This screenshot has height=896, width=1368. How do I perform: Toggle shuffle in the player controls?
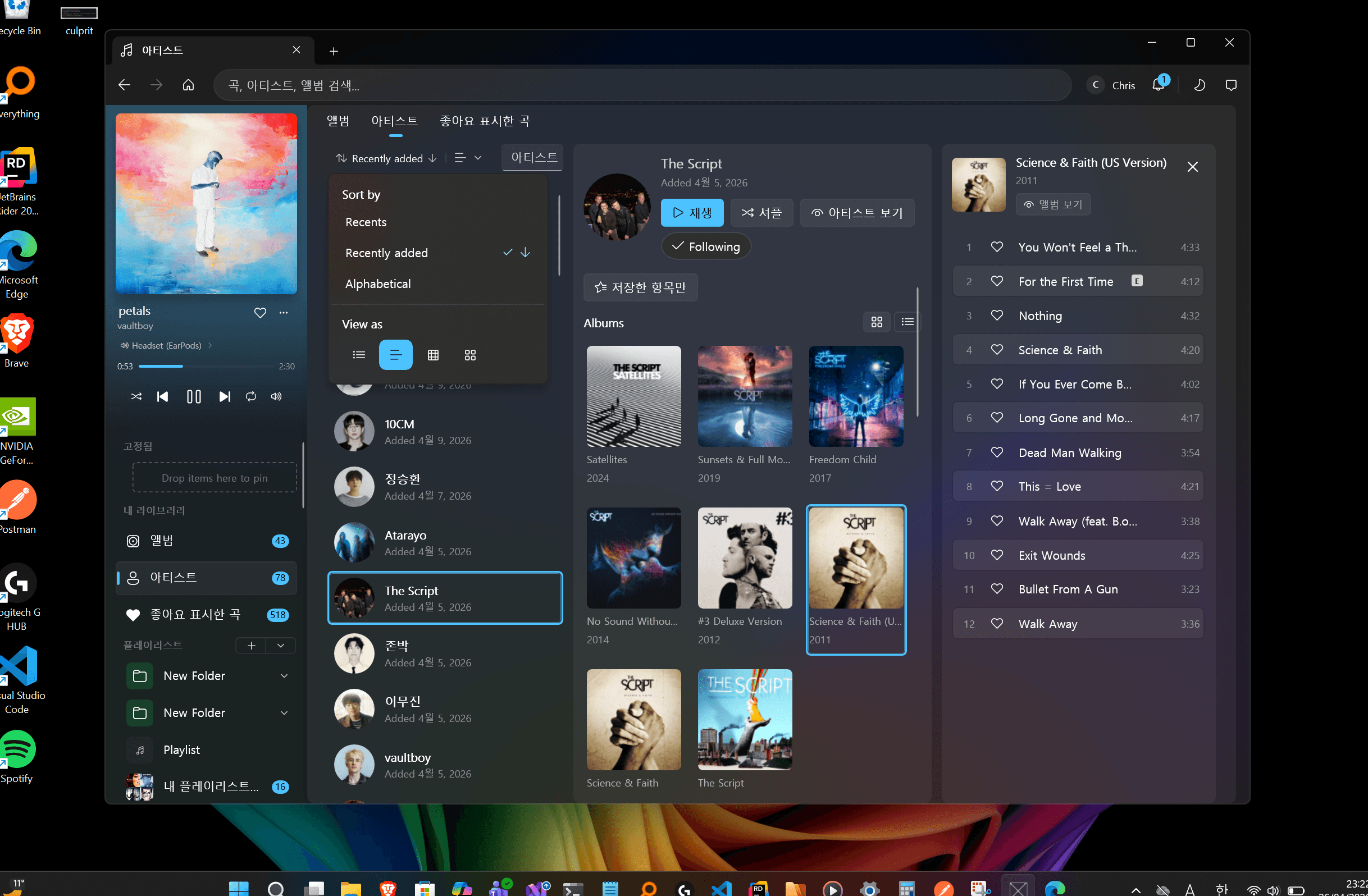point(136,396)
